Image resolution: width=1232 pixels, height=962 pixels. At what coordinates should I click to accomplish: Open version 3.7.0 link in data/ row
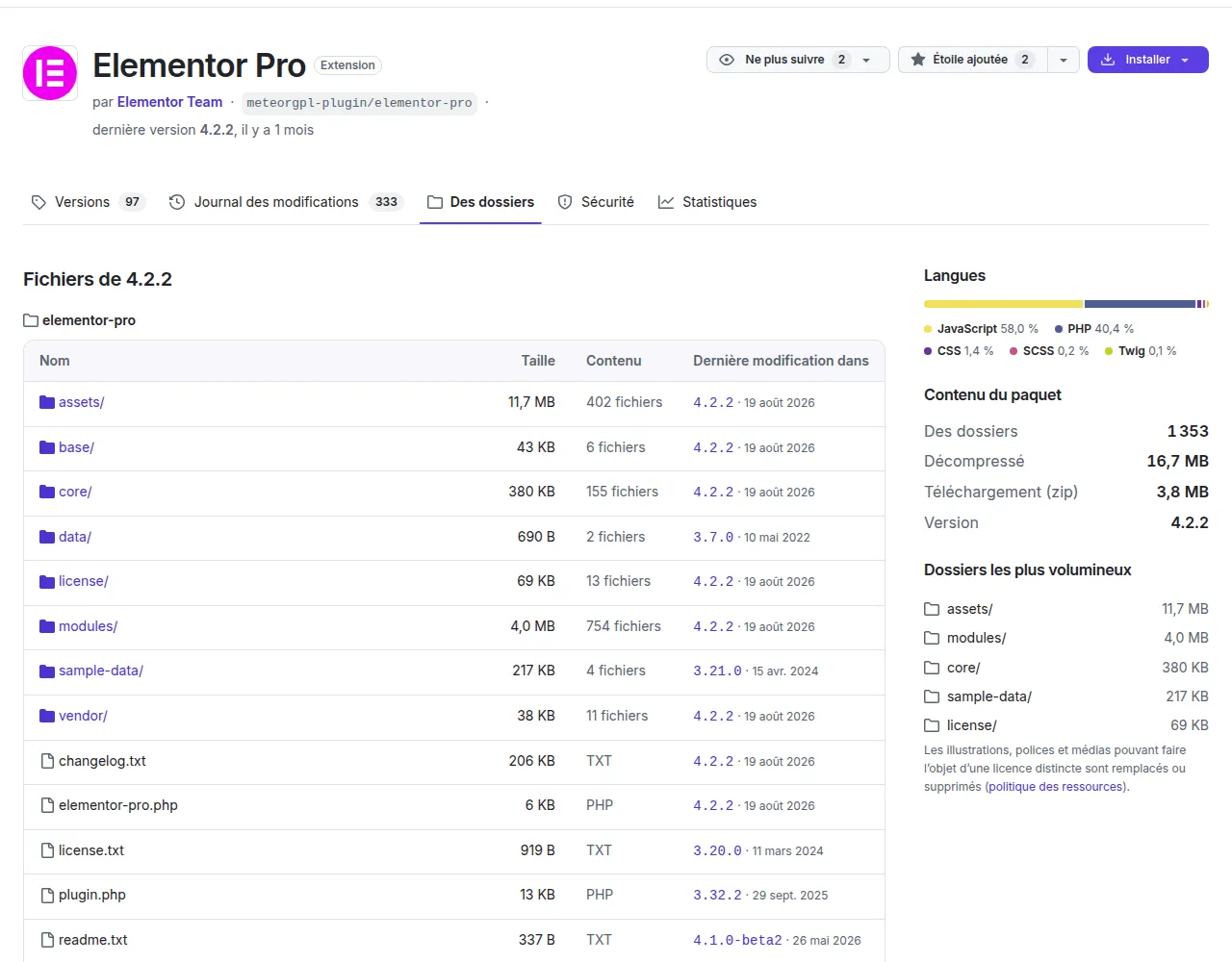pos(713,537)
